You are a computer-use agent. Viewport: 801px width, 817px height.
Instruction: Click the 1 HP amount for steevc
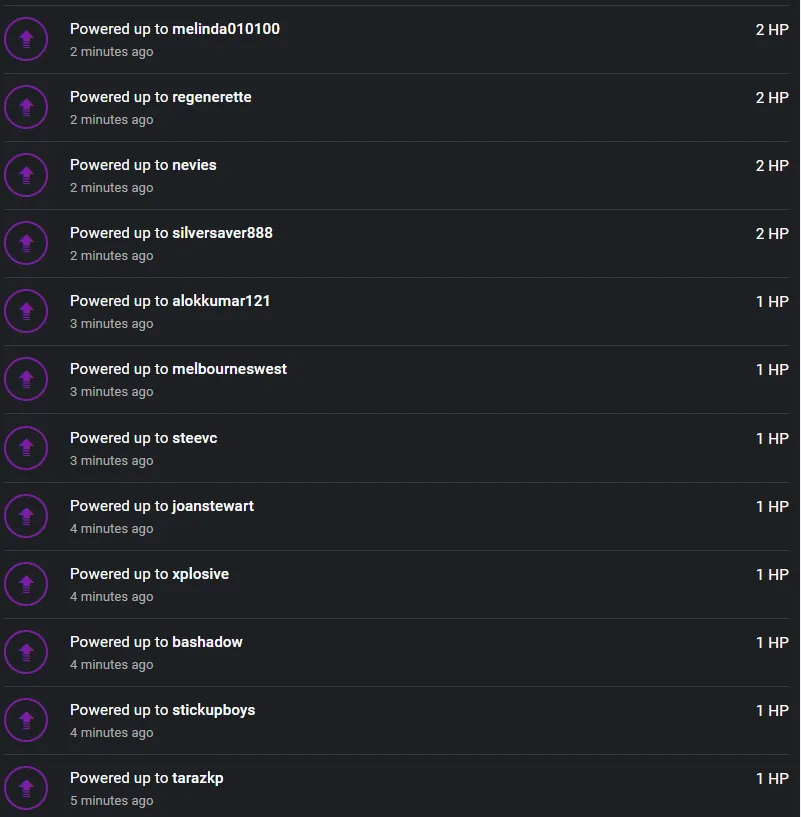pos(772,439)
